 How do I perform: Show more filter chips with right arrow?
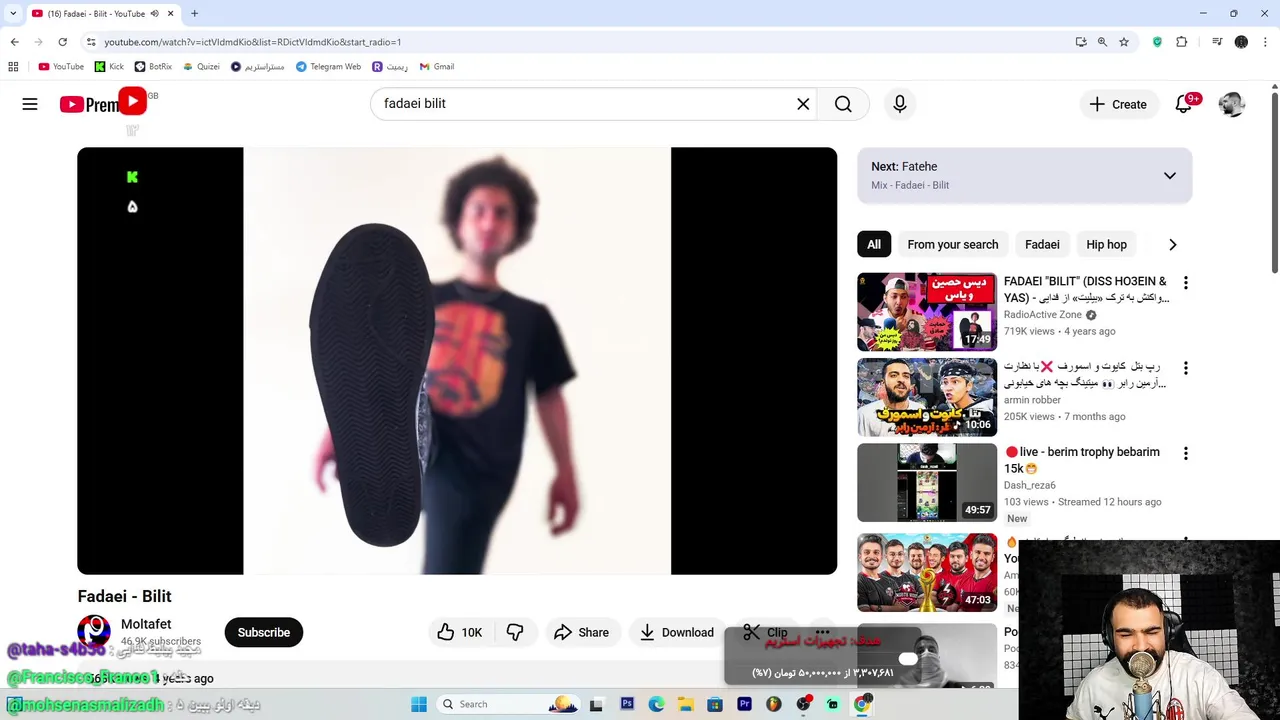point(1173,245)
